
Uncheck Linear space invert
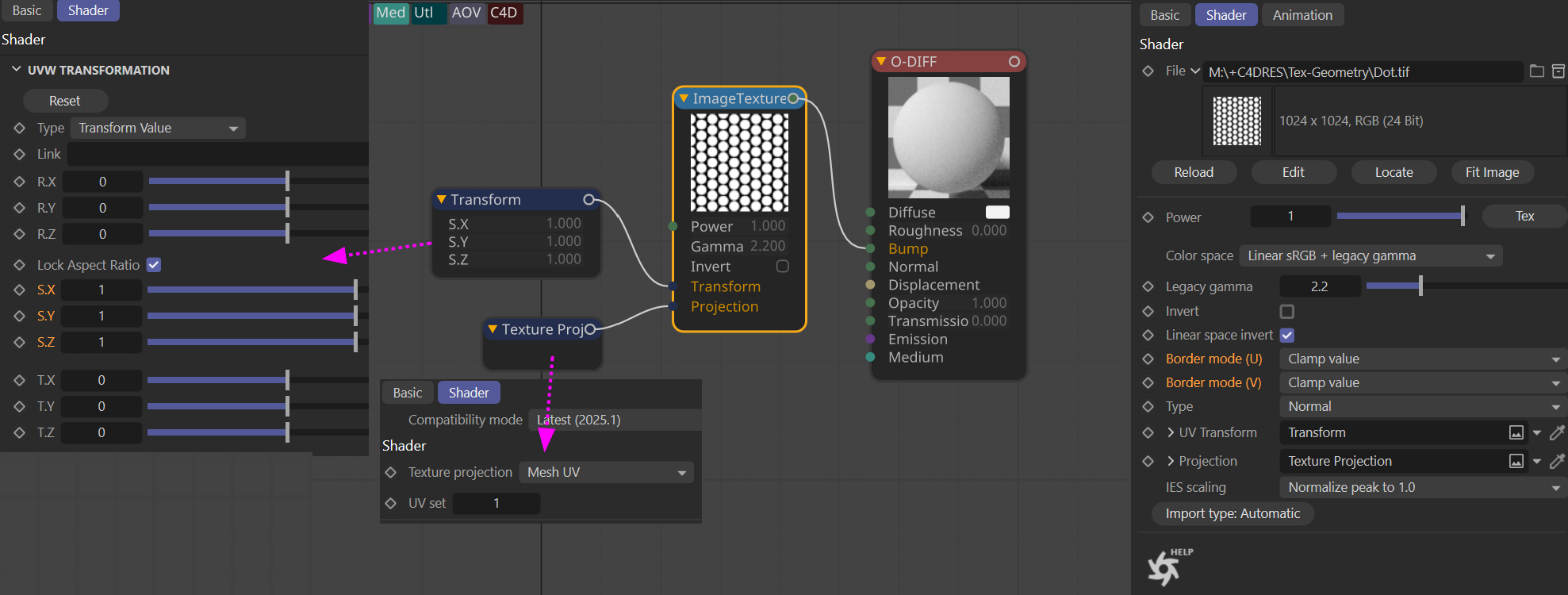[1286, 335]
